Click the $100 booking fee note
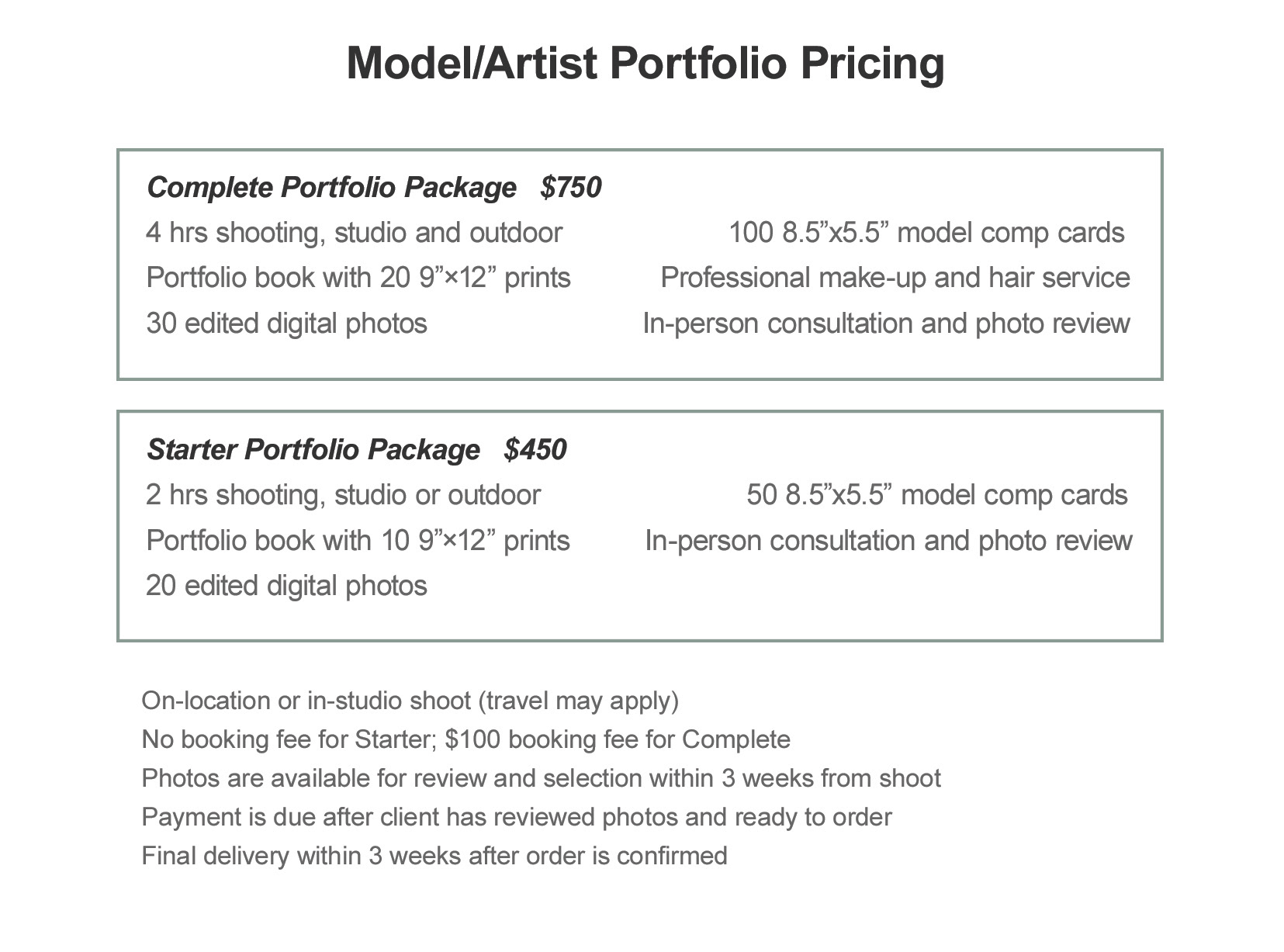This screenshot has height=952, width=1284. coord(465,739)
